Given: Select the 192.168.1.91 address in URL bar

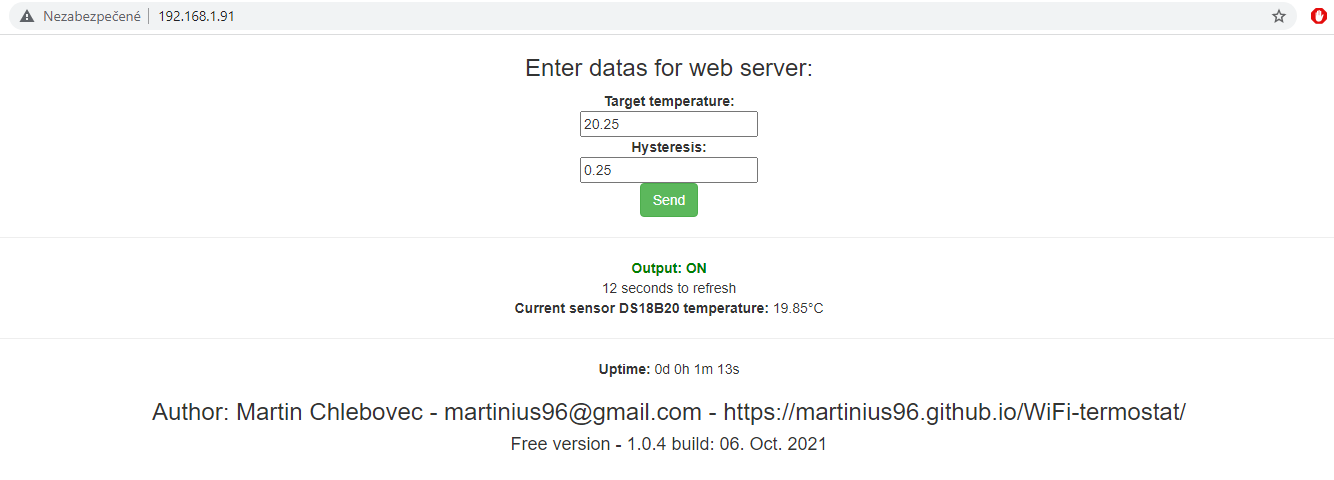Looking at the screenshot, I should point(196,16).
